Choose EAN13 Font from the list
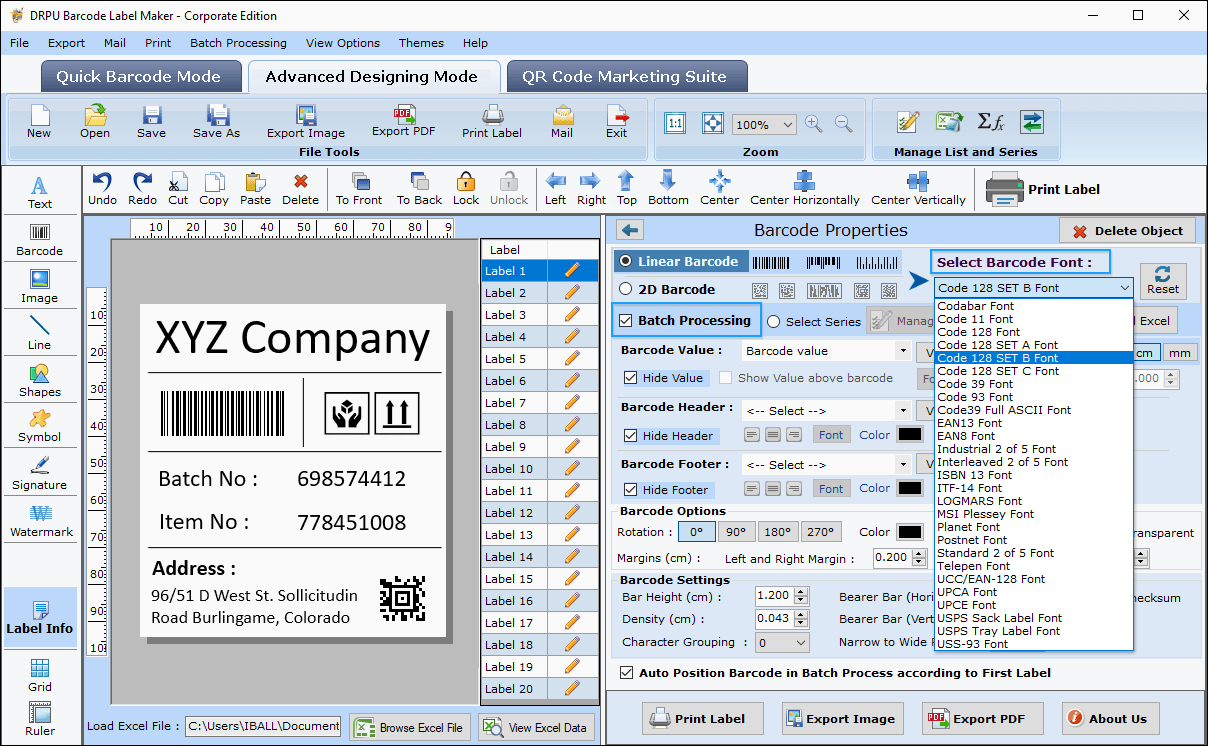Image resolution: width=1208 pixels, height=746 pixels. point(969,423)
